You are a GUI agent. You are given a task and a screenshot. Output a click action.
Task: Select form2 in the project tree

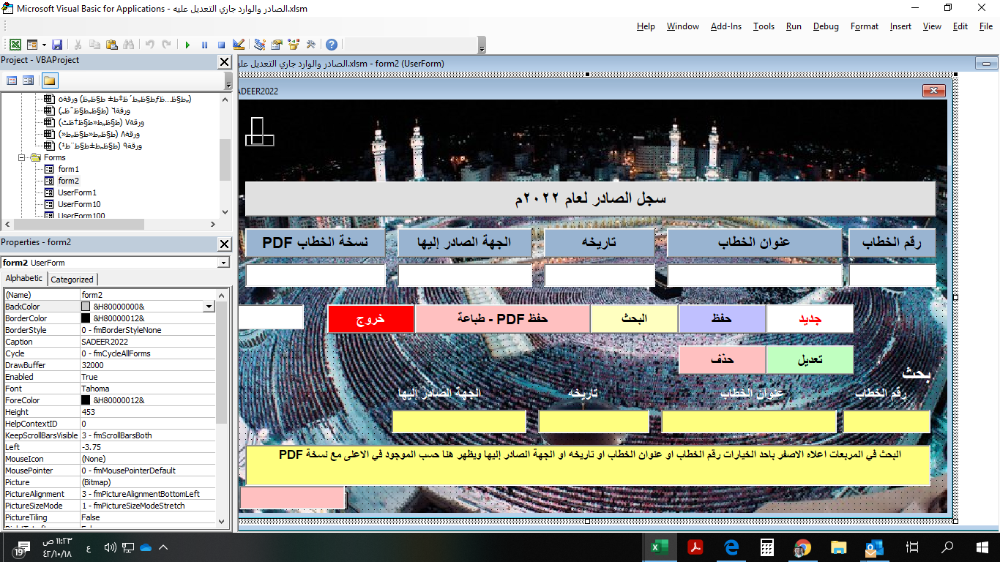[x=68, y=181]
